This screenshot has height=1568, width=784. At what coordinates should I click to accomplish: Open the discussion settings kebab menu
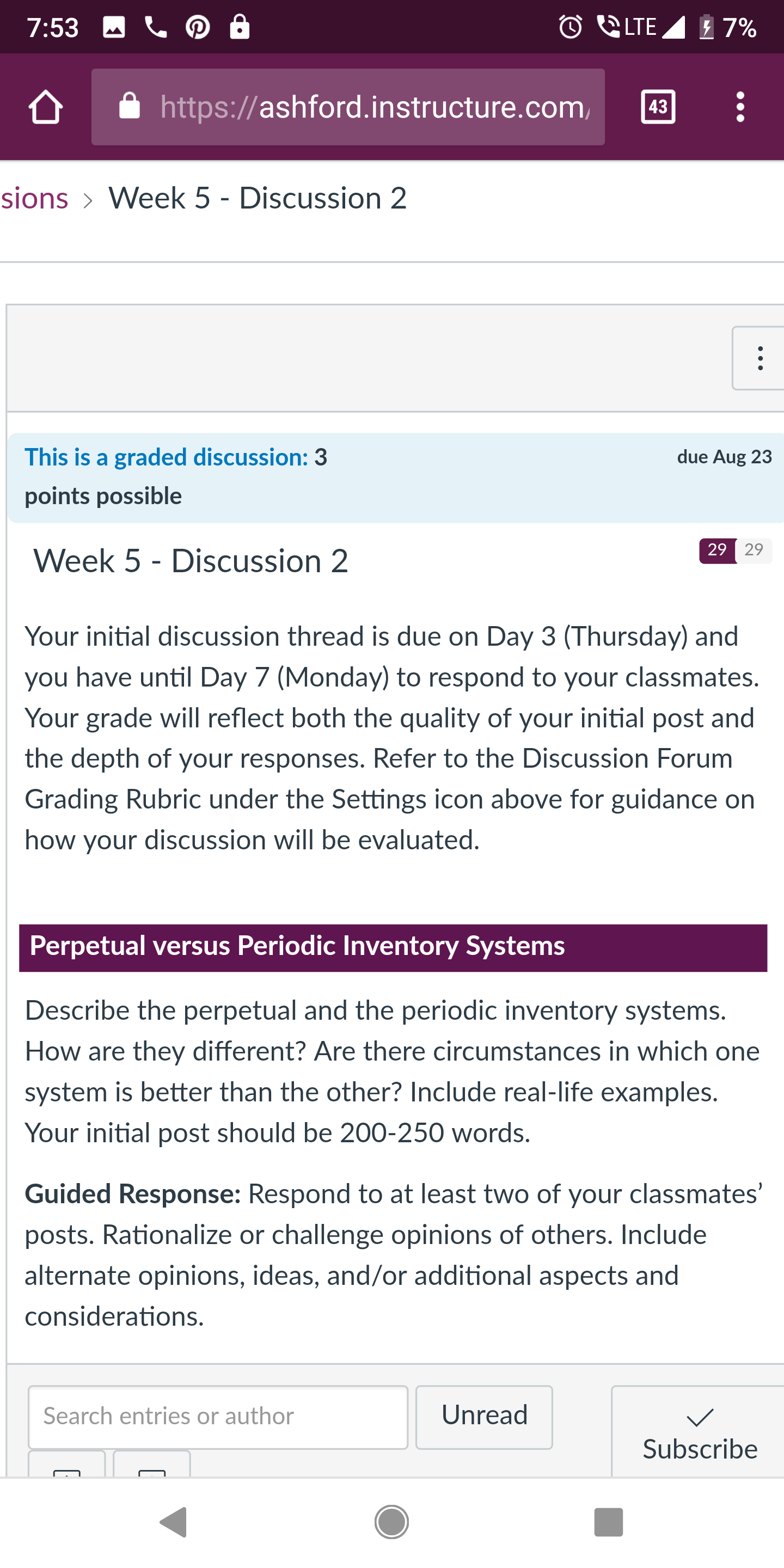coord(759,359)
